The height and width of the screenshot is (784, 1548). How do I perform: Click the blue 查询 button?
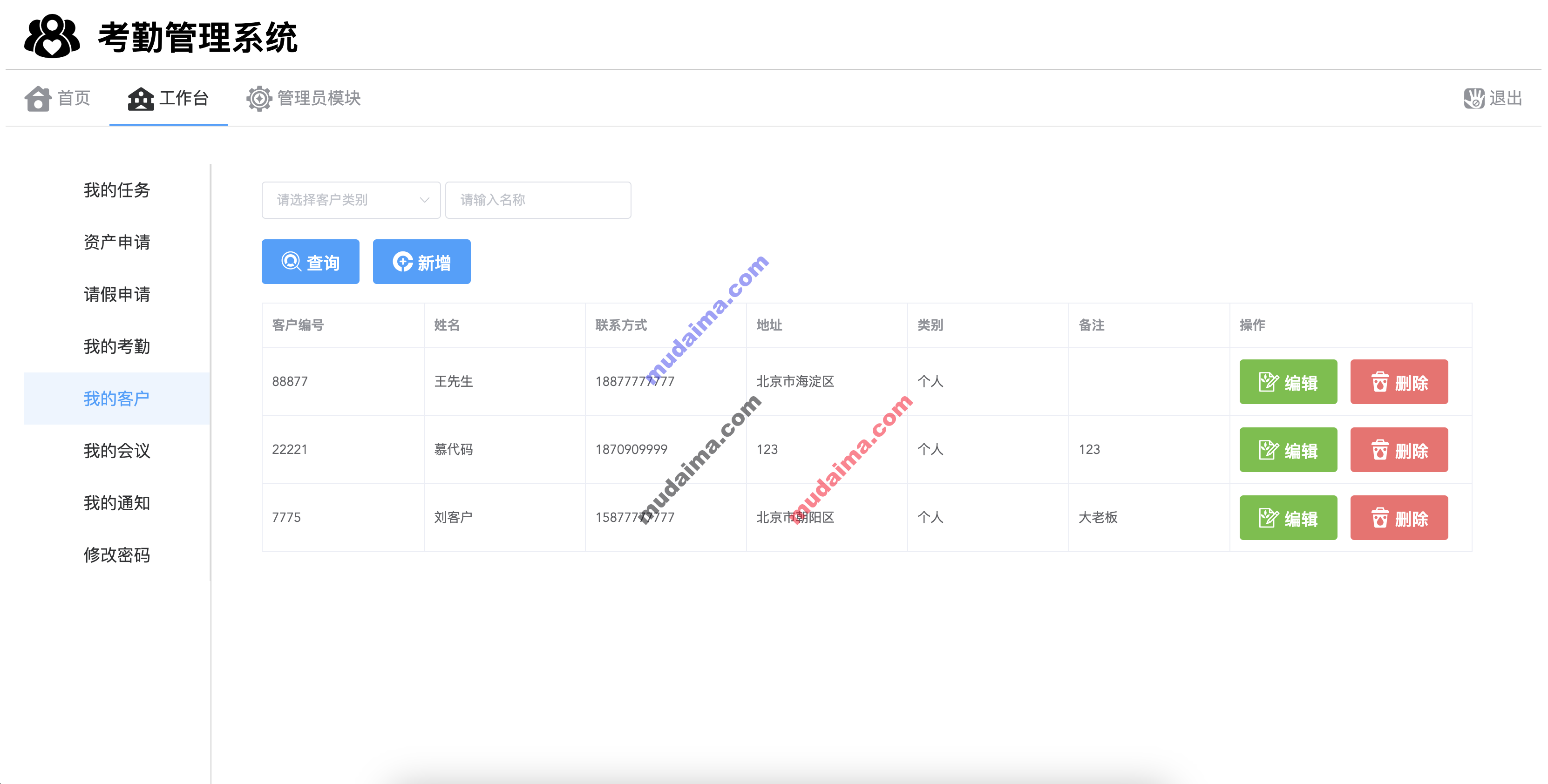click(310, 262)
